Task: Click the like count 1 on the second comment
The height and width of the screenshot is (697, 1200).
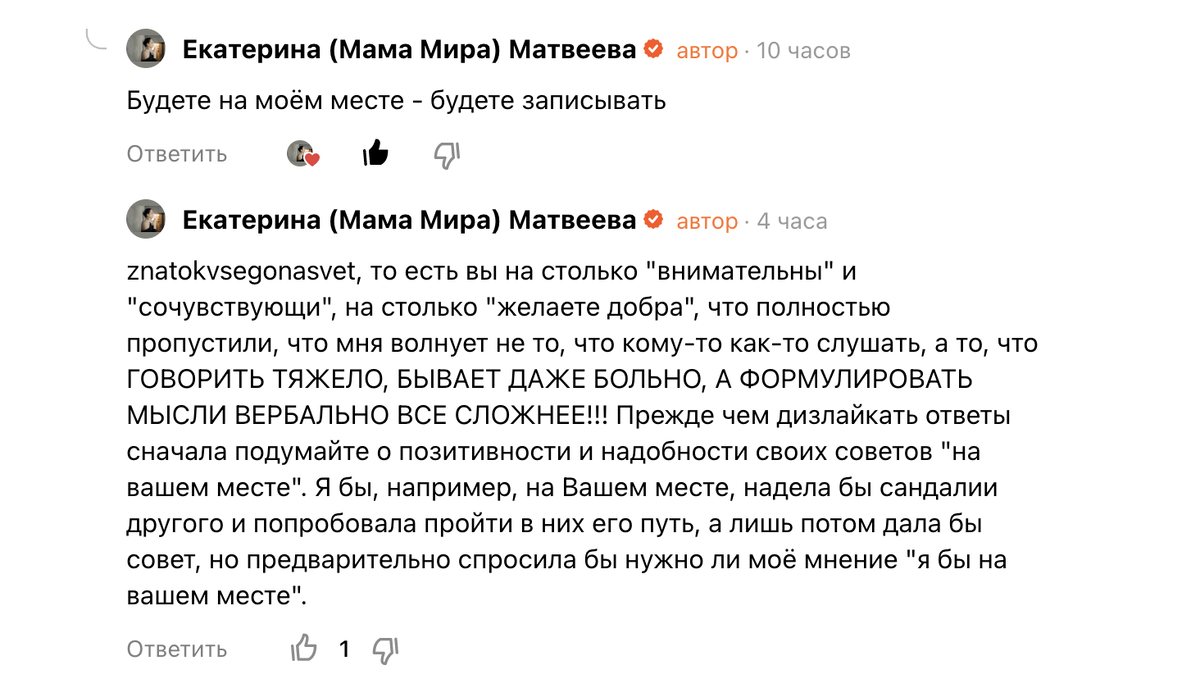Action: point(344,648)
